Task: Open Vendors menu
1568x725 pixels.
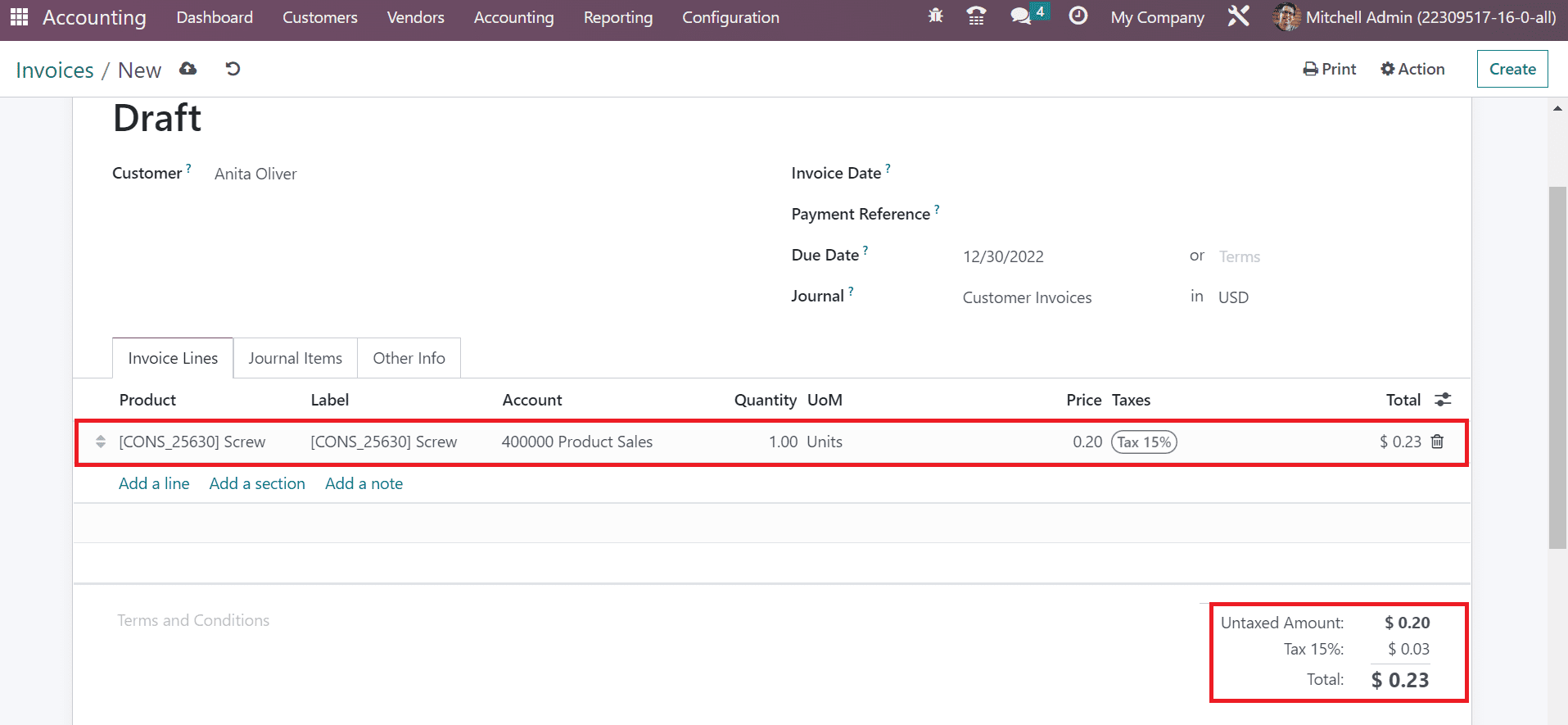Action: (416, 17)
